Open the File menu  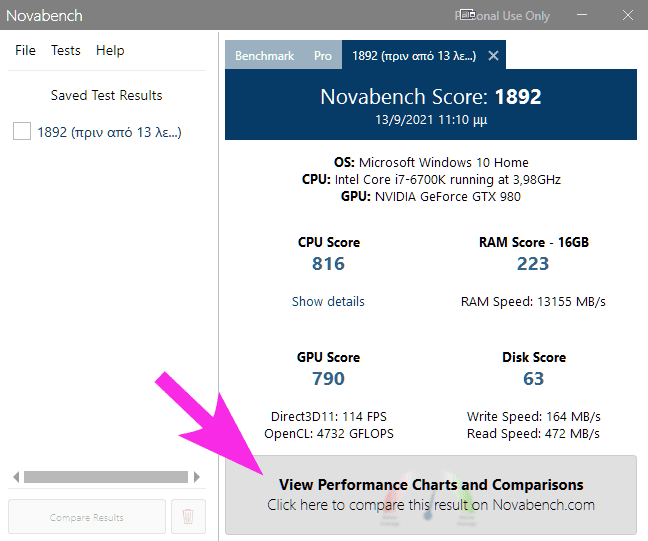tap(25, 50)
